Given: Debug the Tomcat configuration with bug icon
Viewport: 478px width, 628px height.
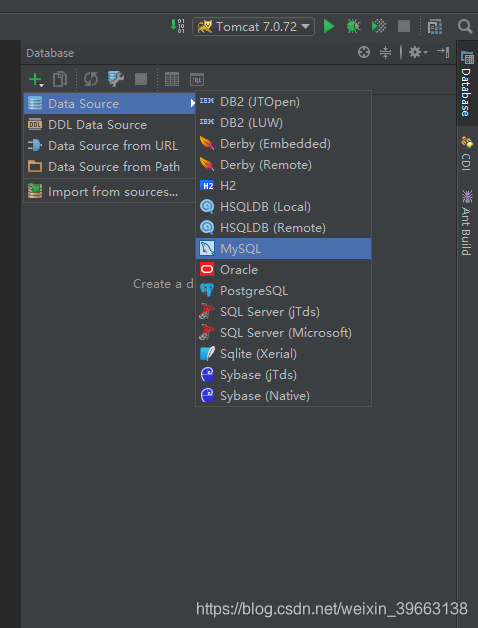Looking at the screenshot, I should 353,26.
